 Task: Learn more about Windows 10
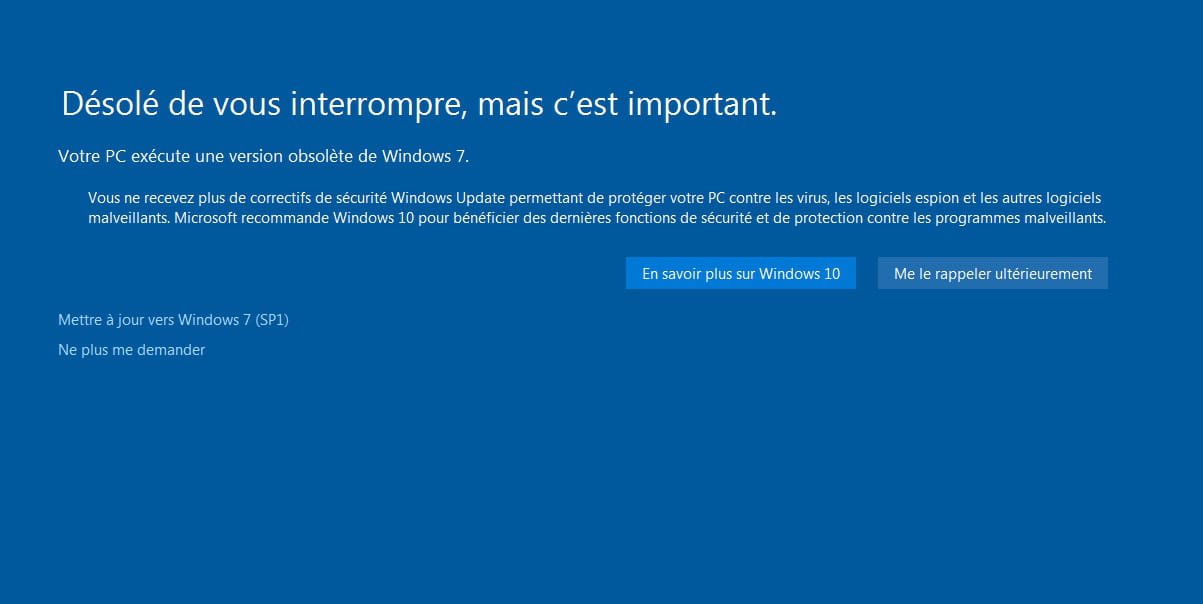point(741,273)
